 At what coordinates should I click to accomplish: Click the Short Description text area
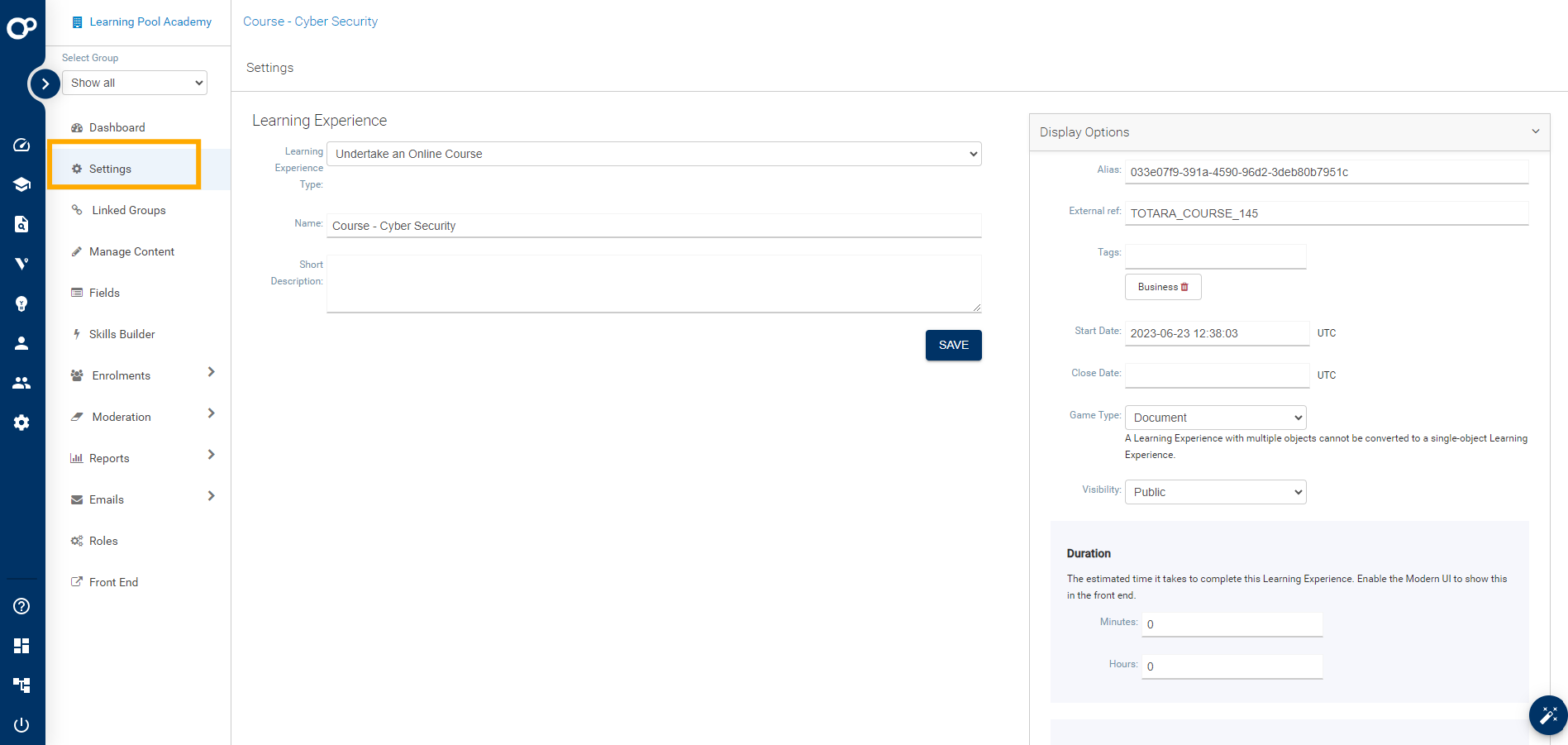click(x=654, y=284)
